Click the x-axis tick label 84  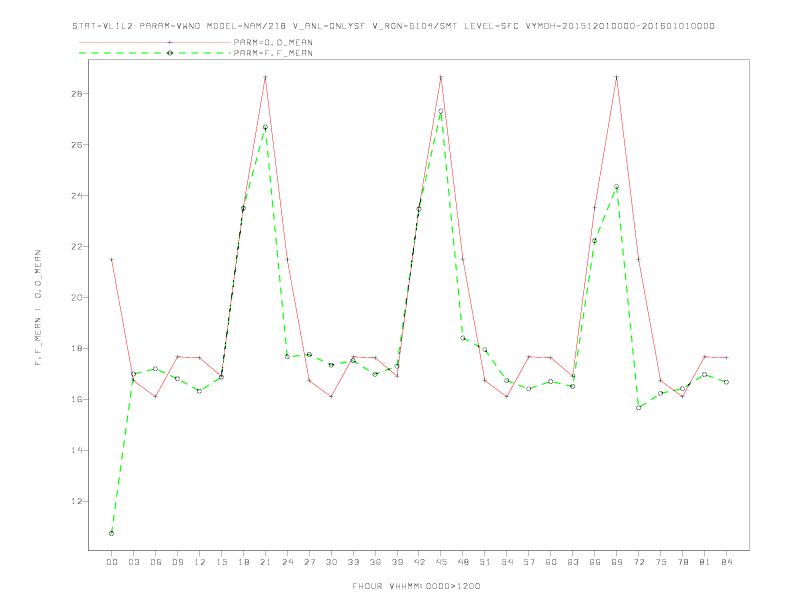tap(726, 562)
